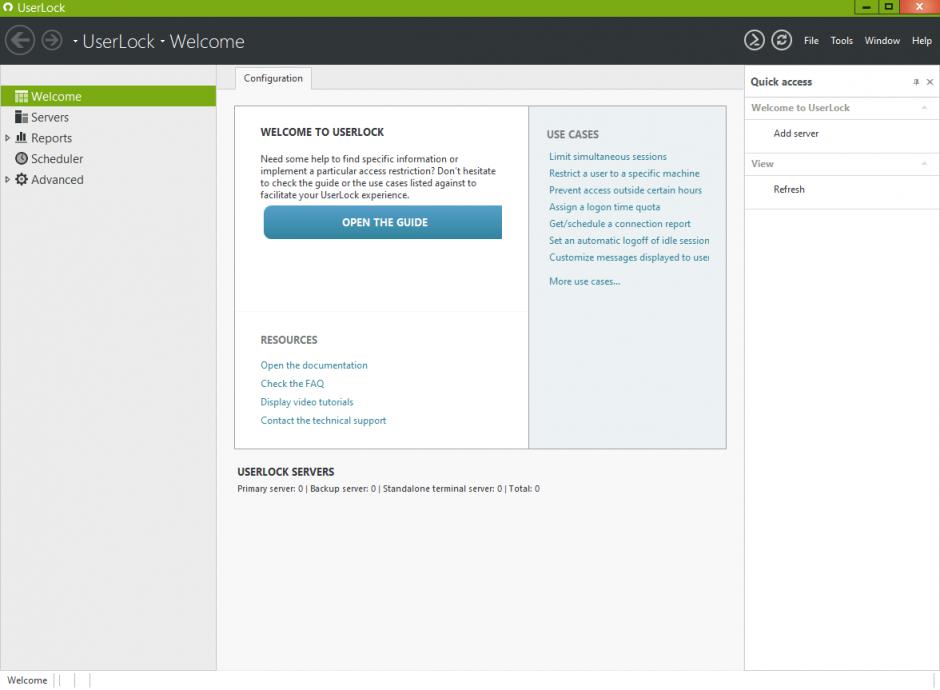Screen dimensions: 940x690
Task: Open the Window menu
Action: tap(882, 41)
